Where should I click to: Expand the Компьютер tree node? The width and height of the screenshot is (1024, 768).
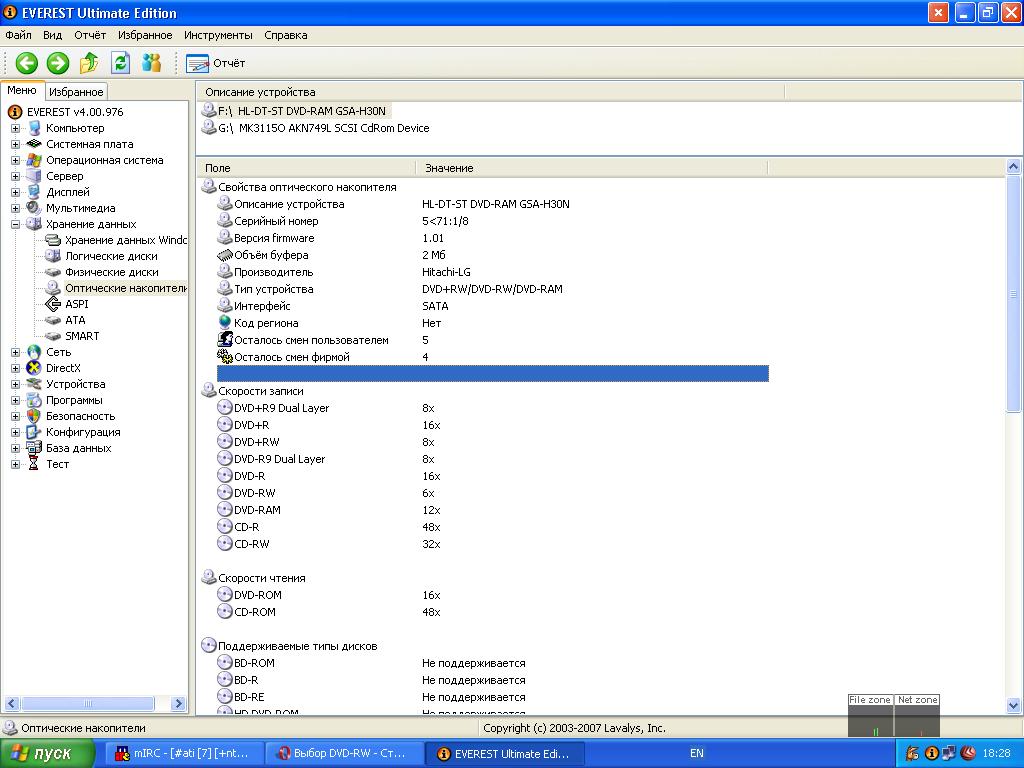15,128
